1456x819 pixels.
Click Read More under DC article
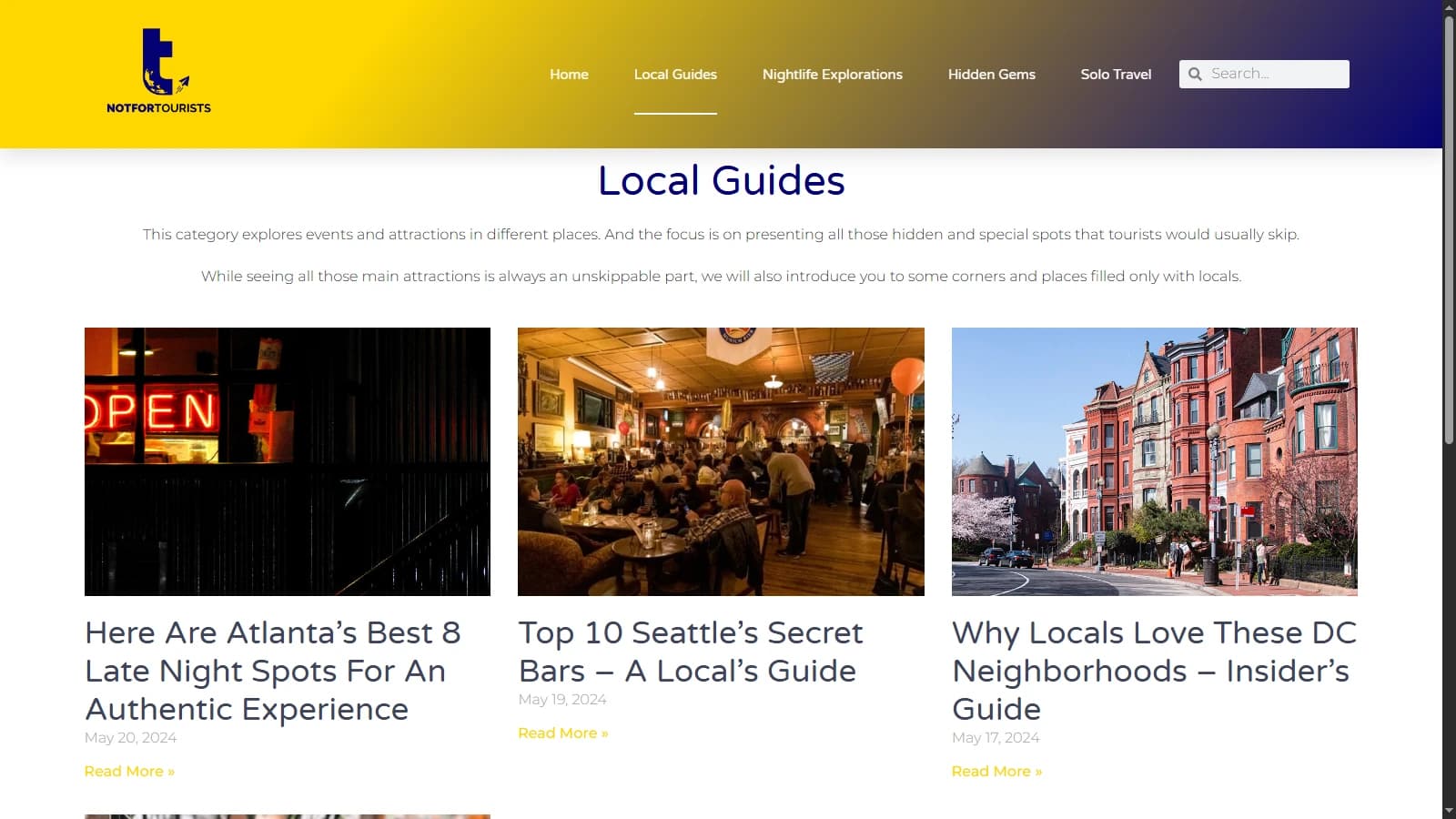(996, 772)
